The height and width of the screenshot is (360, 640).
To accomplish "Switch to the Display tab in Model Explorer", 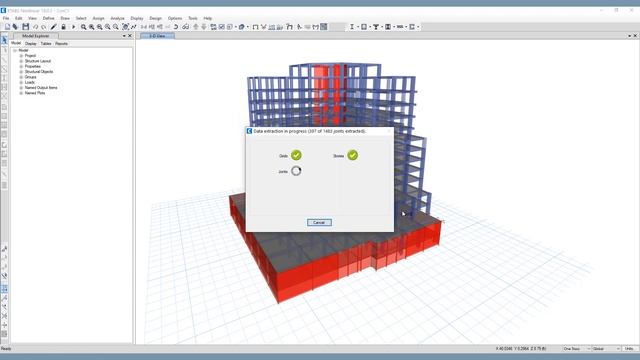I will point(31,44).
